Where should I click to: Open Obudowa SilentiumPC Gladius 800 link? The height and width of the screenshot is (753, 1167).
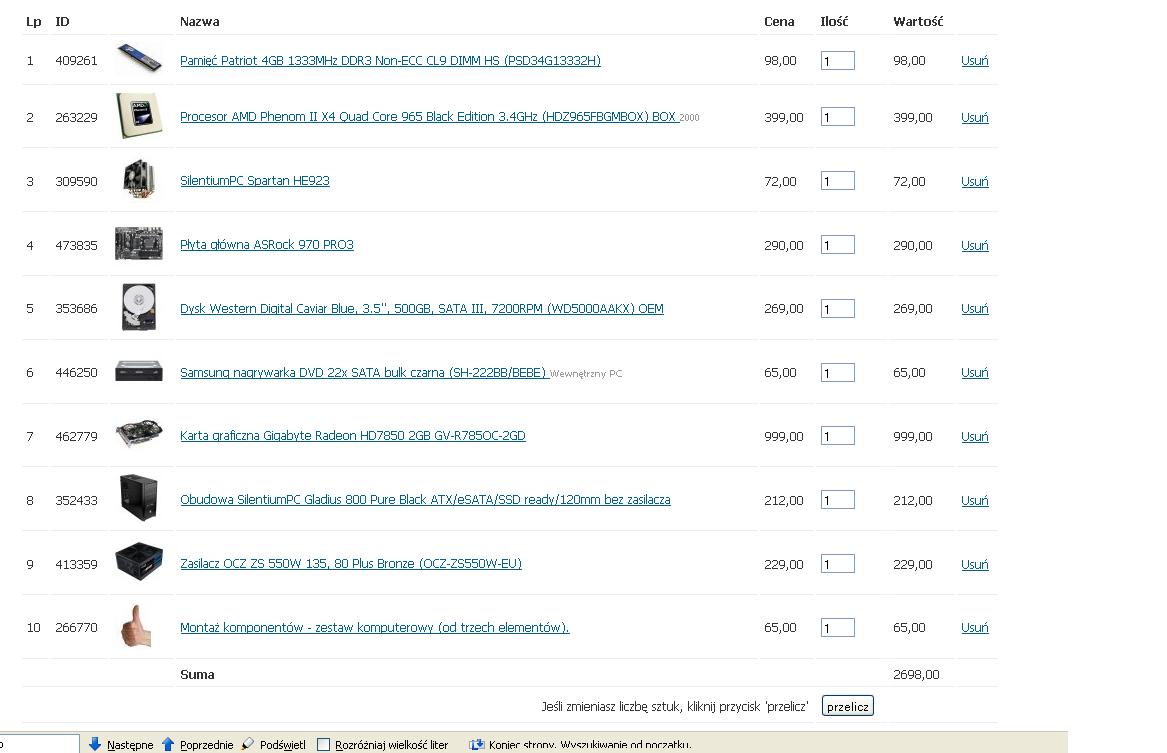pyautogui.click(x=425, y=500)
